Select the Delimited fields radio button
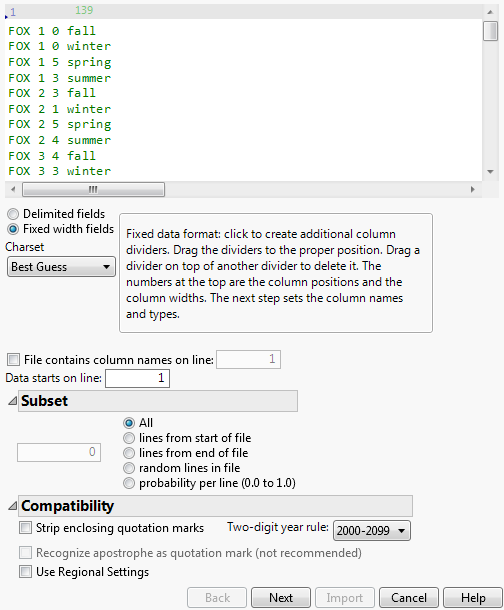Screen dimensions: 504x610 click(13, 214)
